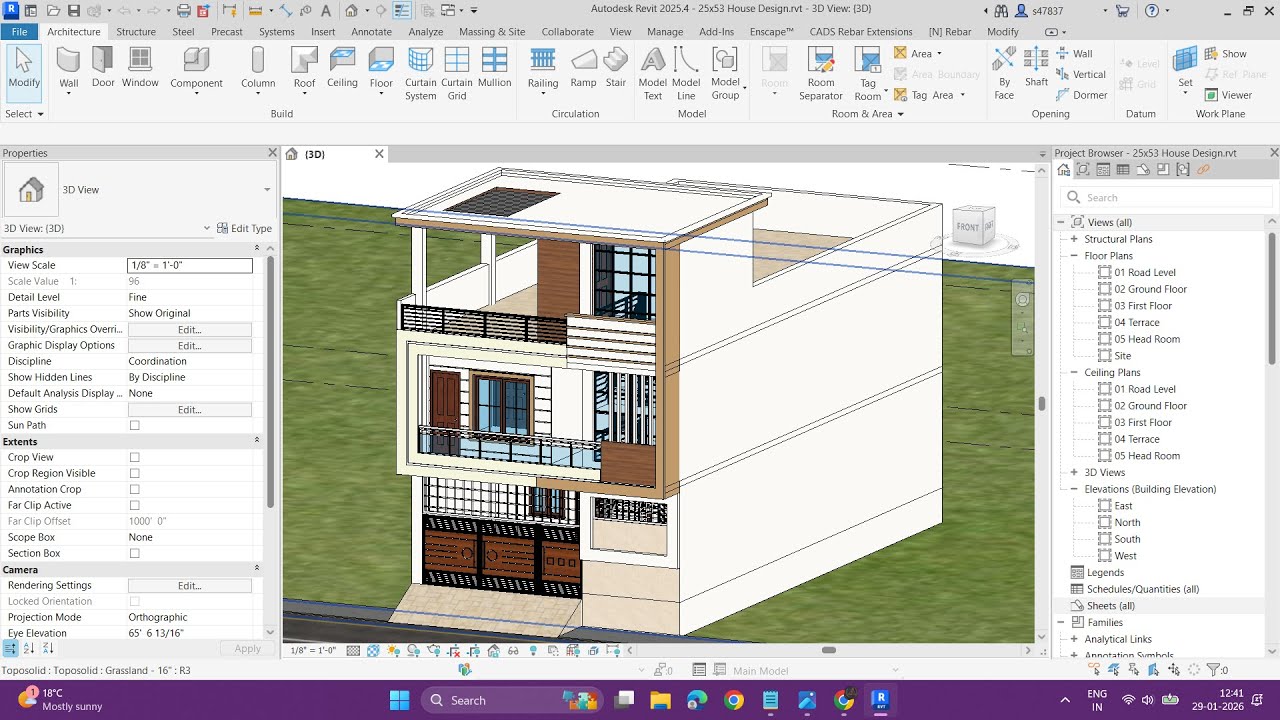The width and height of the screenshot is (1280, 720).
Task: Open the Select dropdown under Modify
Action: point(24,114)
